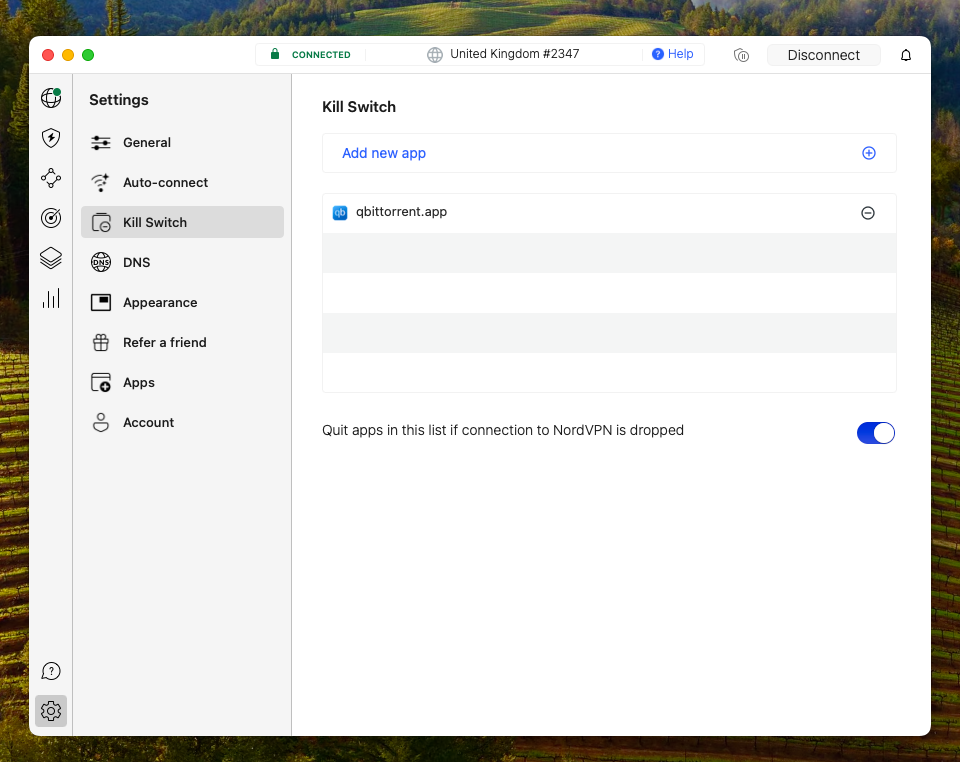Screen dimensions: 960x762
Task: Click the green lock connected icon
Action: (x=275, y=54)
